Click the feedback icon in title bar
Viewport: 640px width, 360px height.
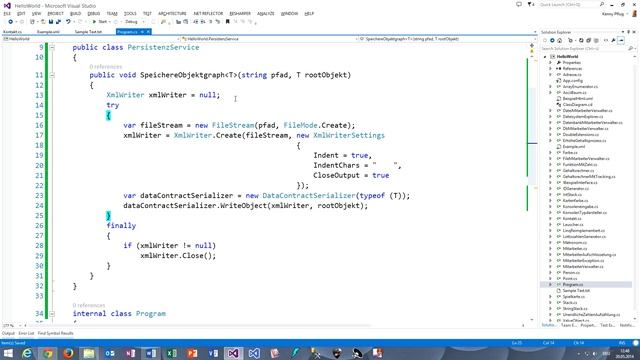[519, 4]
